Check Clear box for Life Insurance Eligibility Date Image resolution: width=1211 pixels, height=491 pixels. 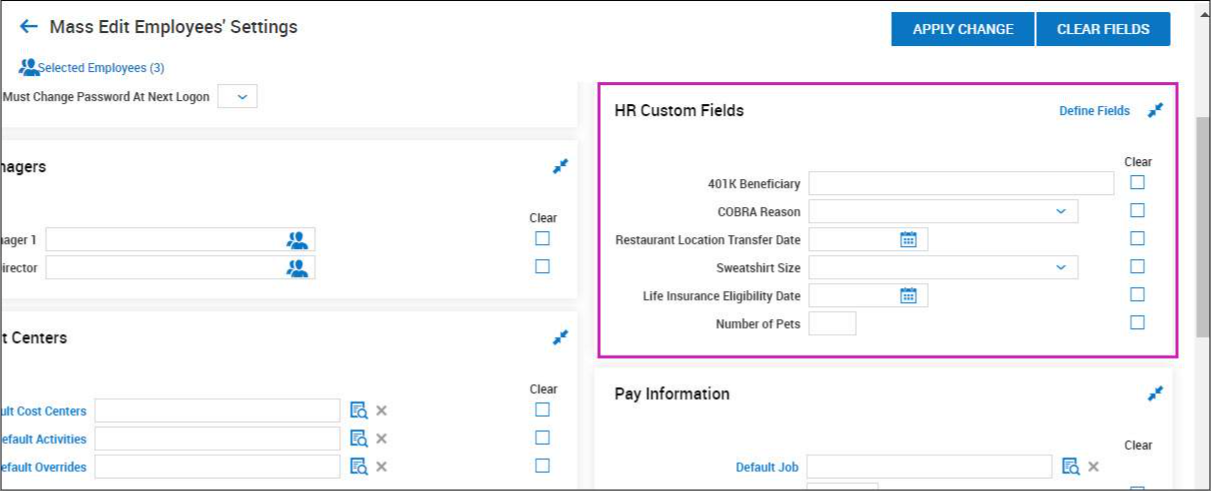pos(1137,294)
